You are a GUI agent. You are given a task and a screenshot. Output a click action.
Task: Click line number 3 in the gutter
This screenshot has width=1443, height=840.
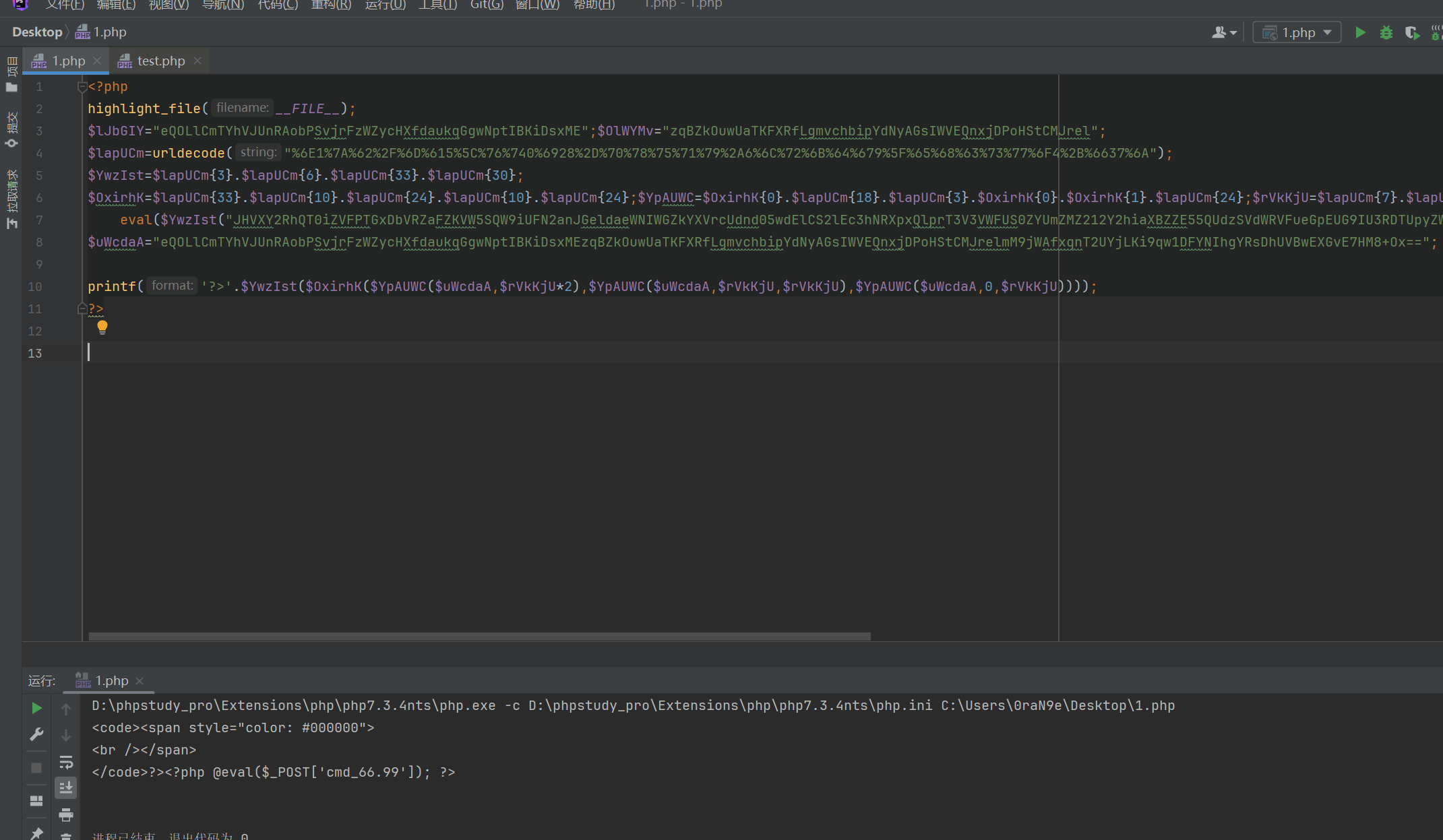[x=39, y=131]
